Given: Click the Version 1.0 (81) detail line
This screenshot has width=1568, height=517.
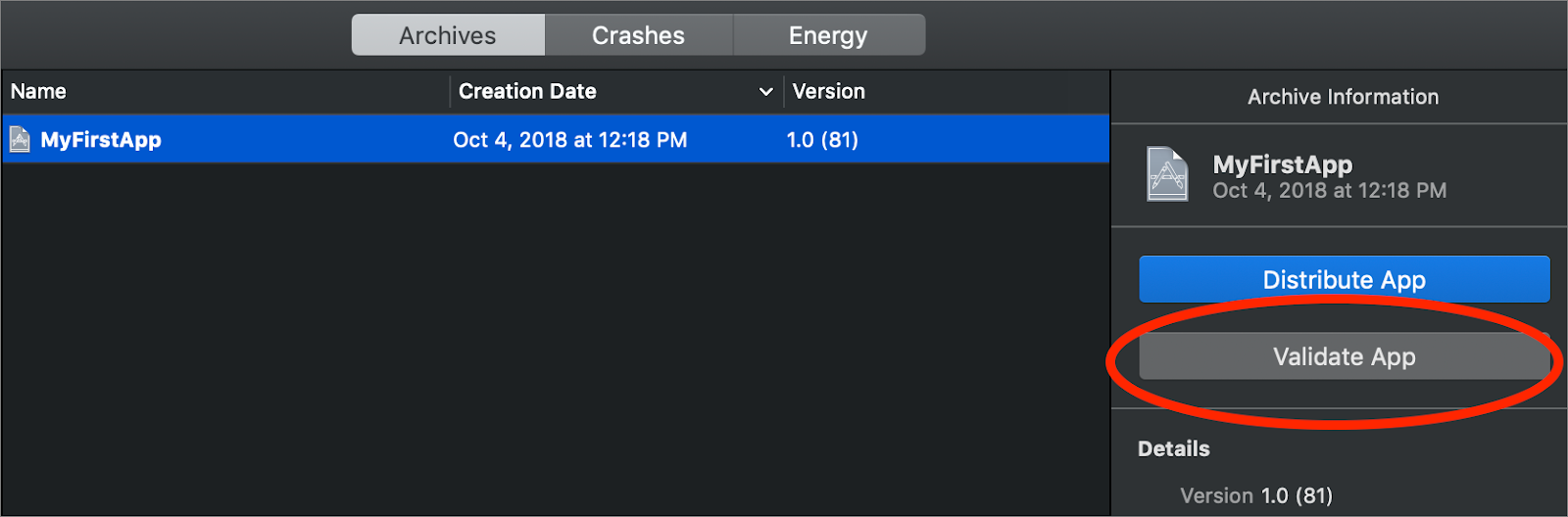Looking at the screenshot, I should [x=1255, y=495].
